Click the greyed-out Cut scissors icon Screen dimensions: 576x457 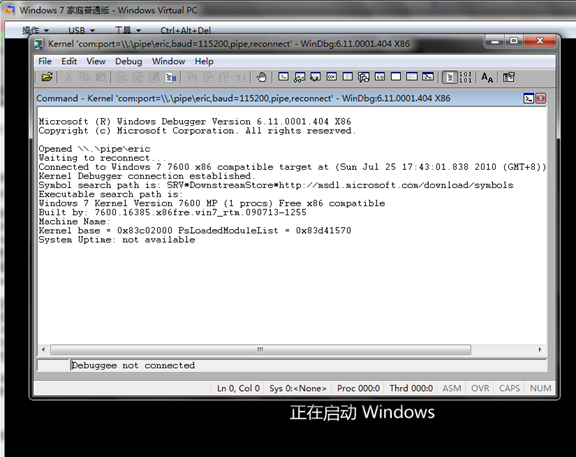(x=69, y=77)
